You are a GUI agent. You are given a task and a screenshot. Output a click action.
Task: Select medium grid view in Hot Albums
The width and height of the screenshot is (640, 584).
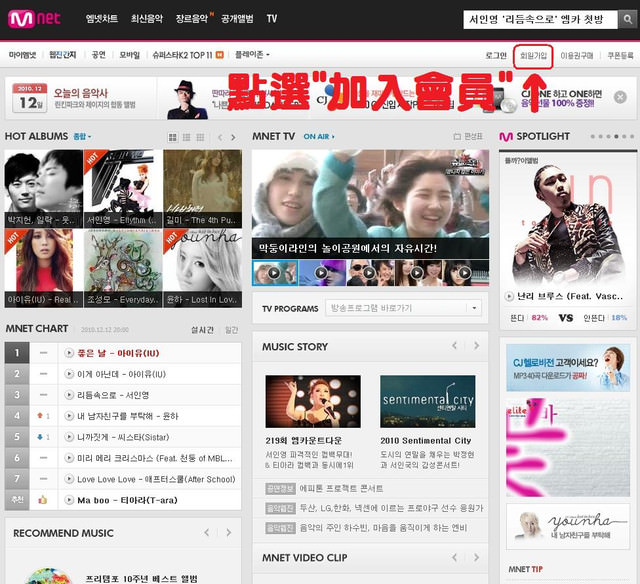(x=187, y=138)
